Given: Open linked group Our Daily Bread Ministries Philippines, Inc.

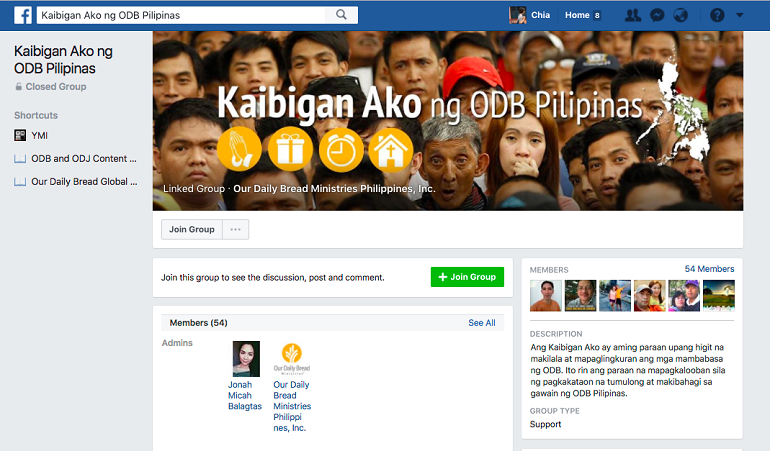Looking at the screenshot, I should (x=334, y=189).
